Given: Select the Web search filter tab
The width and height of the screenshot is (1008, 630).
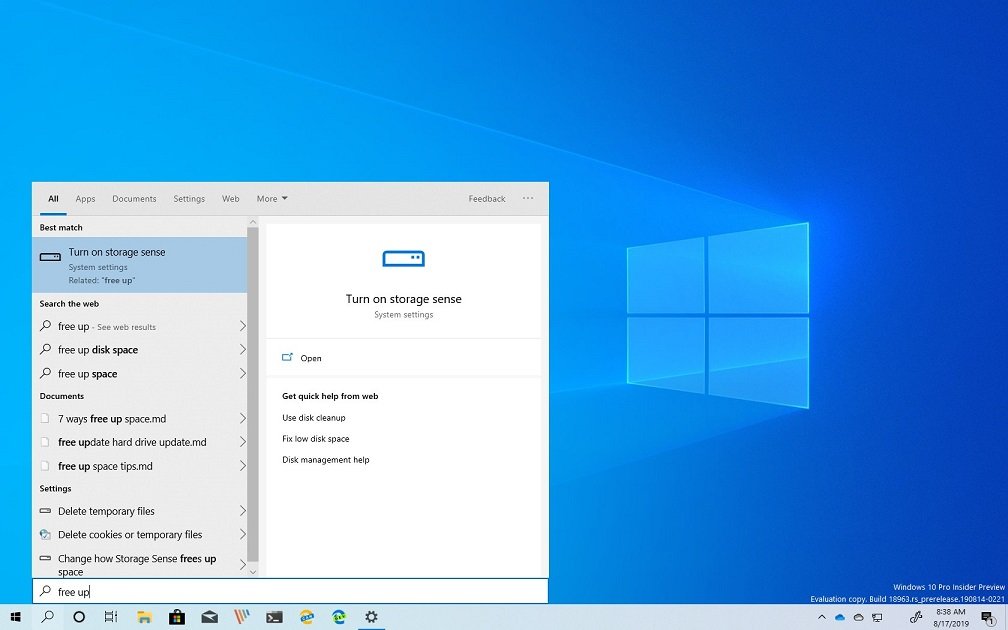Looking at the screenshot, I should coord(230,199).
